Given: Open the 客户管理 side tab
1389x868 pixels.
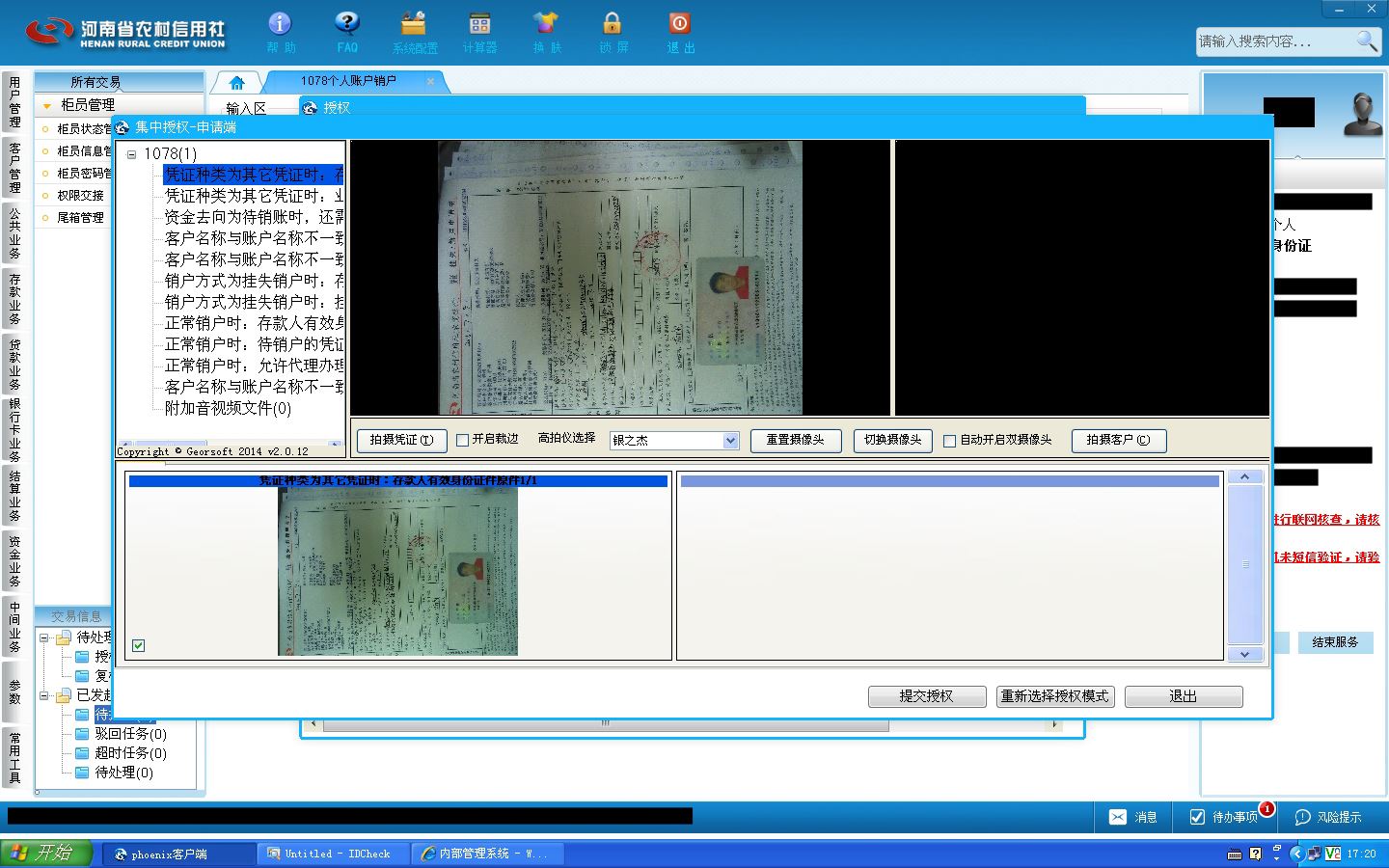Looking at the screenshot, I should click(x=14, y=168).
